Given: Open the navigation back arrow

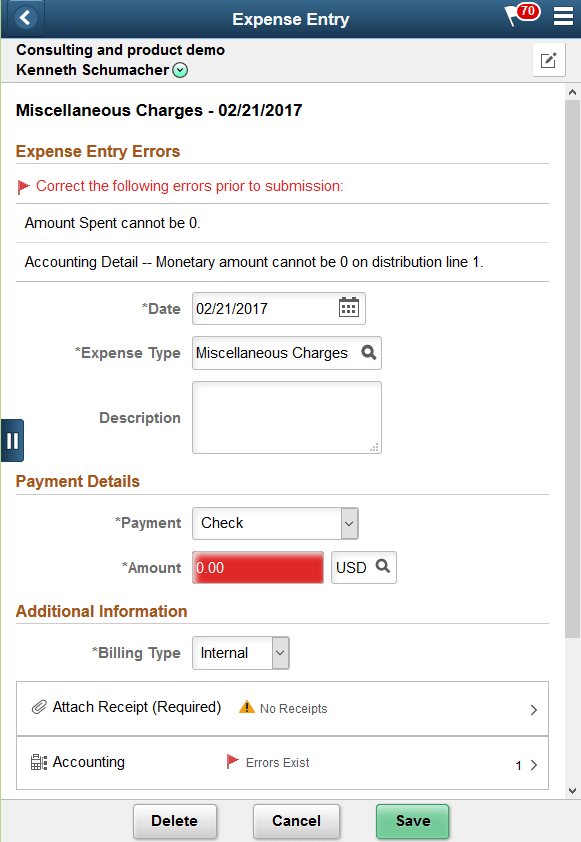Looking at the screenshot, I should tap(24, 18).
